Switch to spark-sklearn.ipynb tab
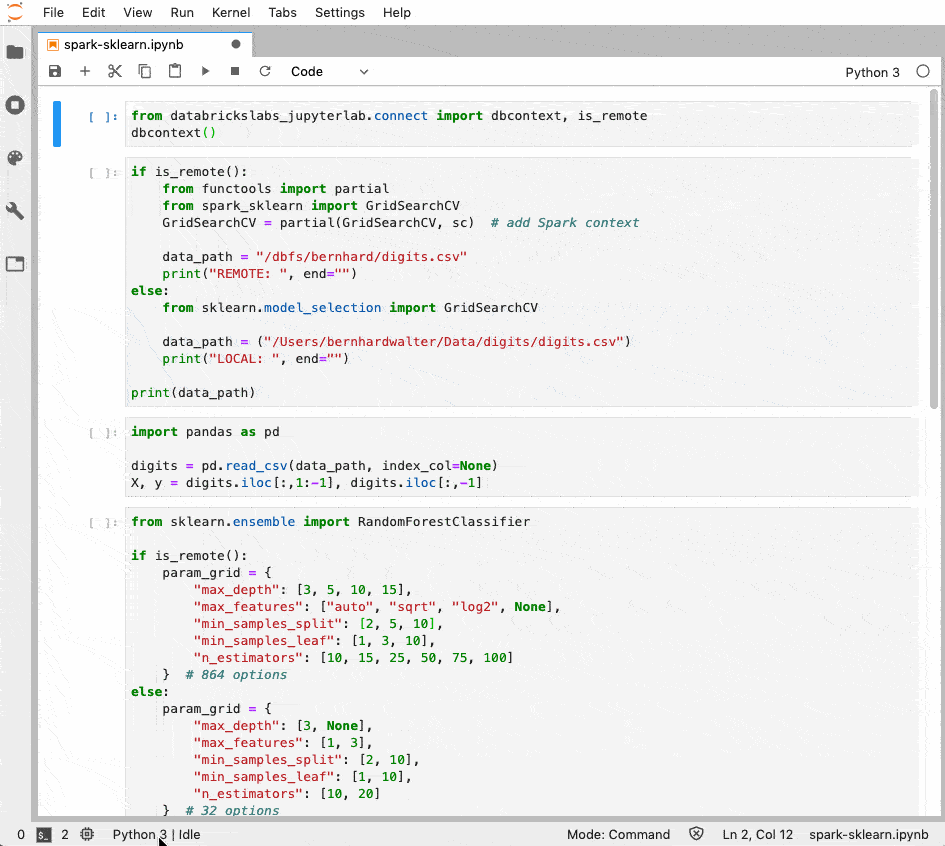Viewport: 945px width, 846px height. [x=123, y=45]
